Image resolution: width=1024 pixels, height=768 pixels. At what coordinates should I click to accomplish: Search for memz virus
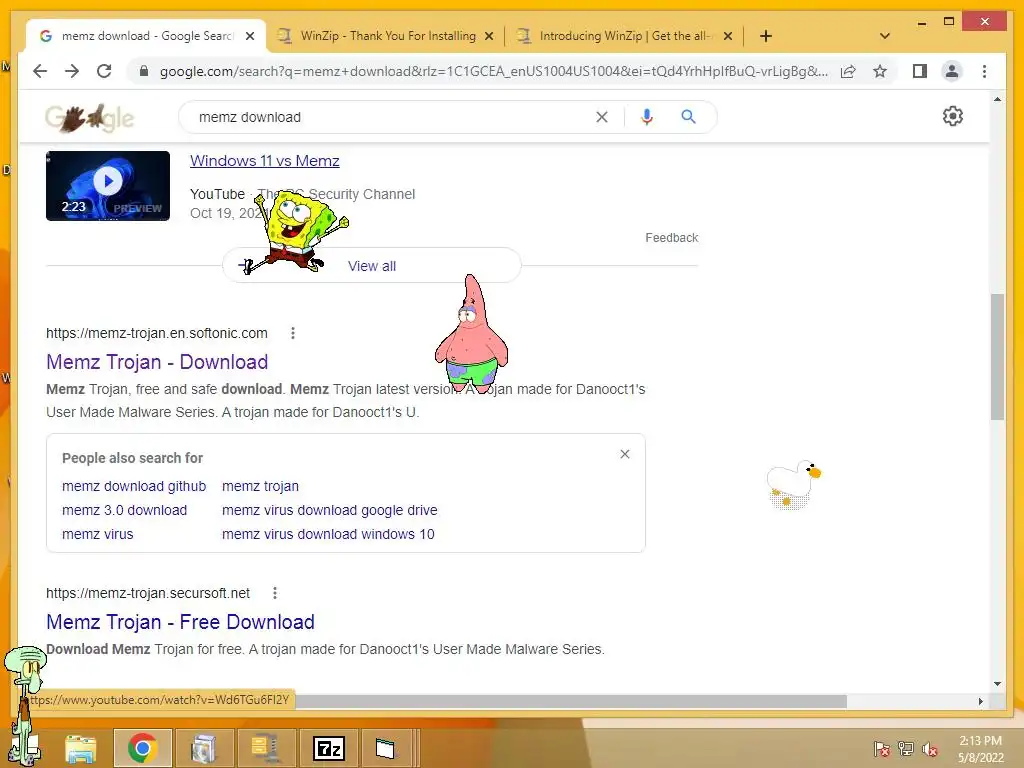point(97,534)
